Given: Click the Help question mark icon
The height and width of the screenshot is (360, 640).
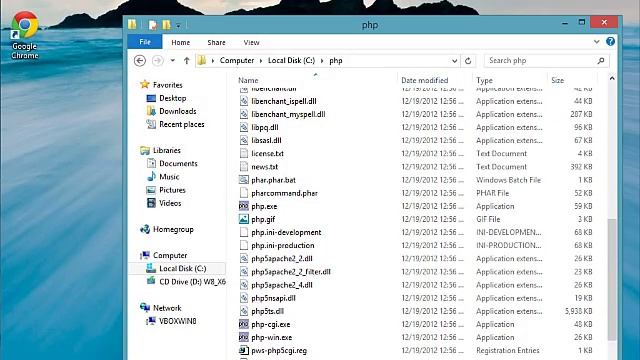Looking at the screenshot, I should click(x=611, y=42).
